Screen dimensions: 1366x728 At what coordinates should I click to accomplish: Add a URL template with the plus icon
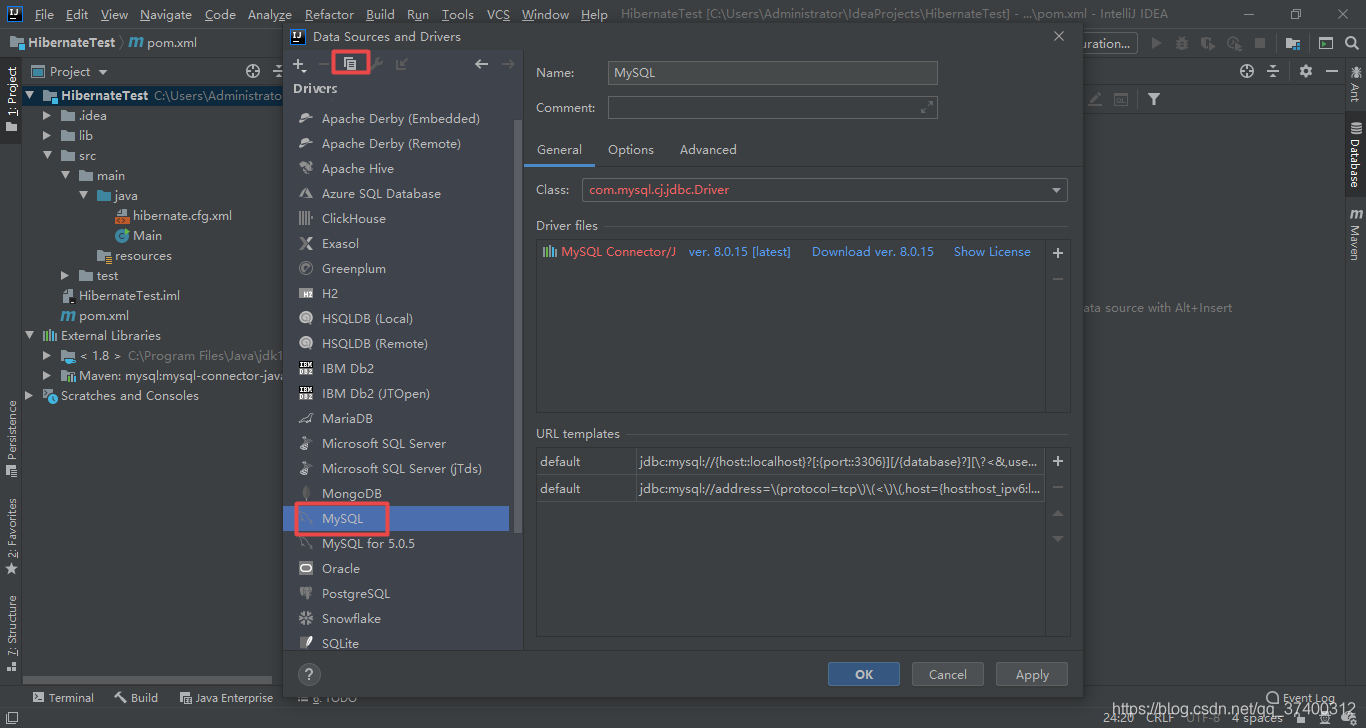tap(1058, 461)
